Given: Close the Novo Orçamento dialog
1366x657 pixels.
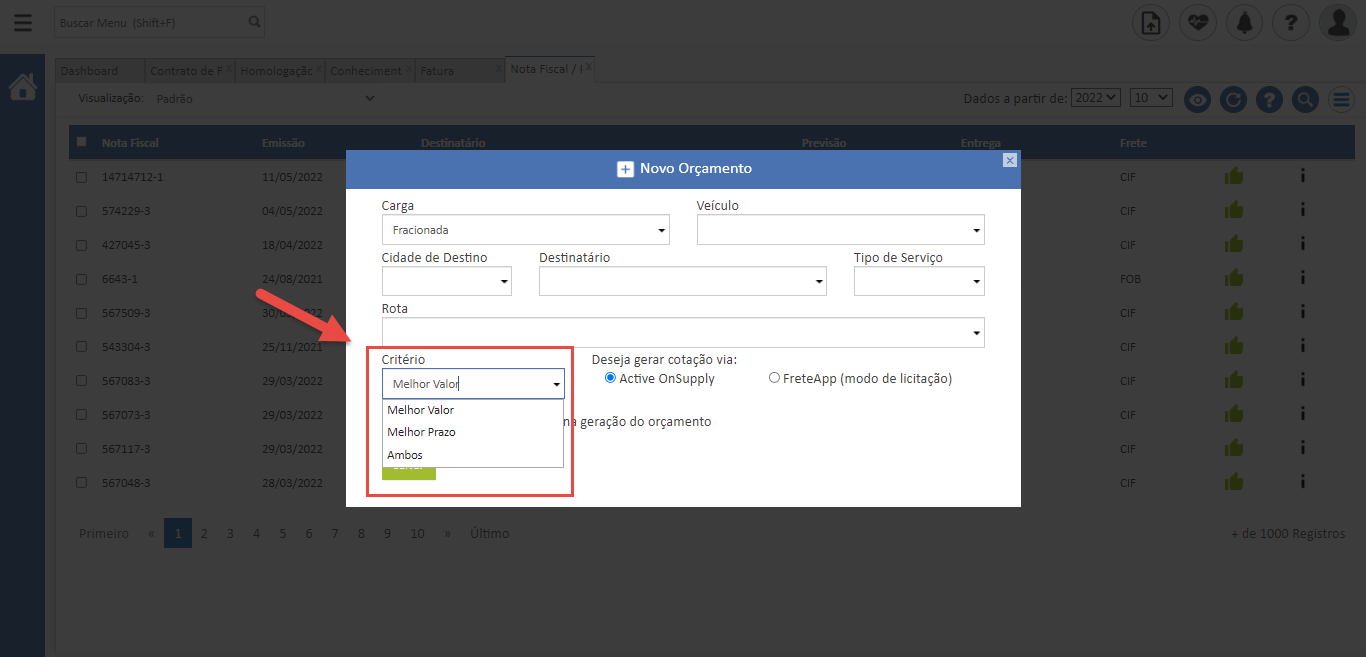Looking at the screenshot, I should coord(1009,160).
